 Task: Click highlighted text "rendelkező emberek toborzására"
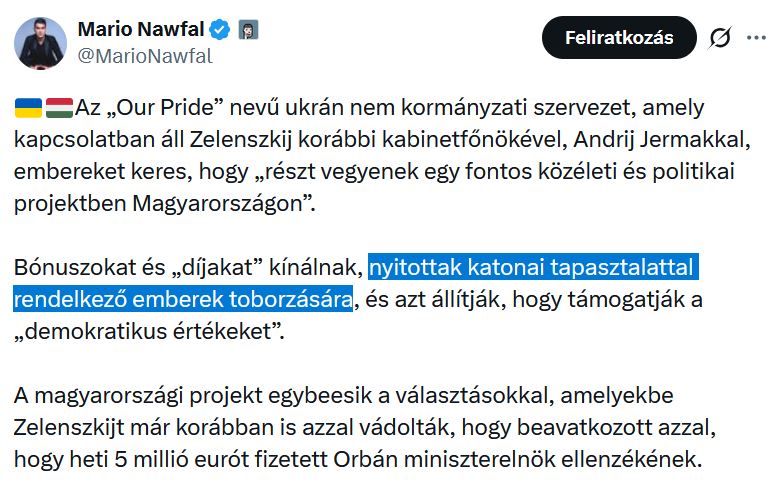tap(183, 299)
